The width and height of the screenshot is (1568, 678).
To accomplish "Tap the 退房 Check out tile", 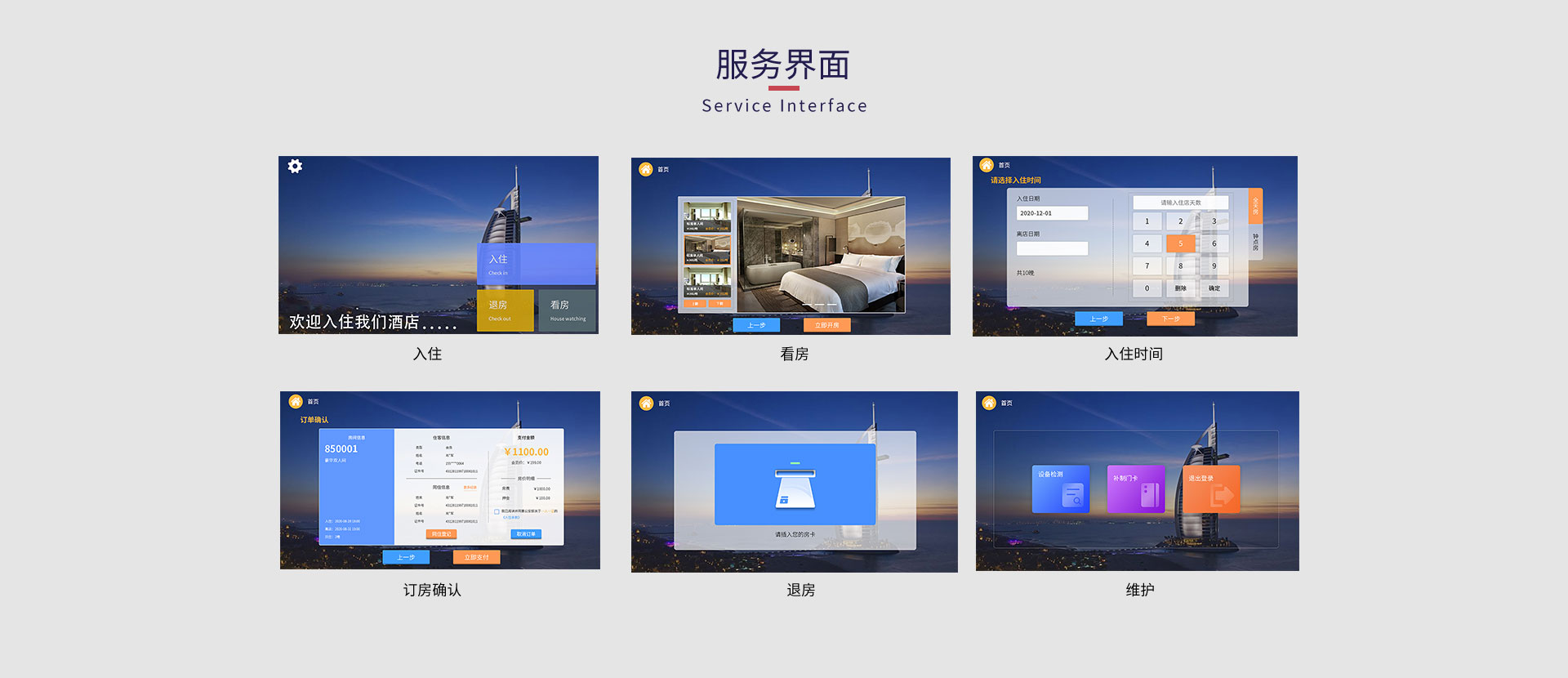I will coord(506,310).
